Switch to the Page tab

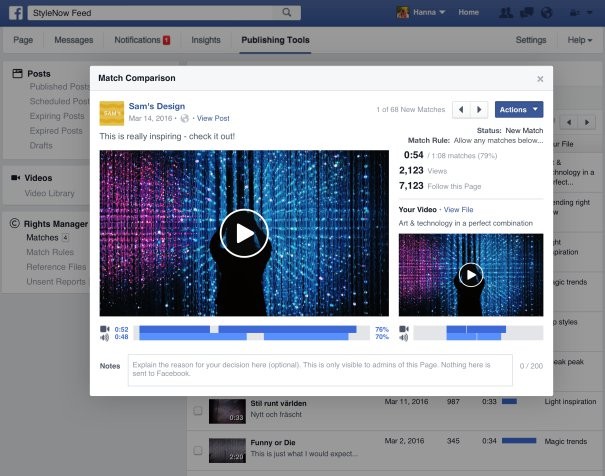[x=23, y=40]
